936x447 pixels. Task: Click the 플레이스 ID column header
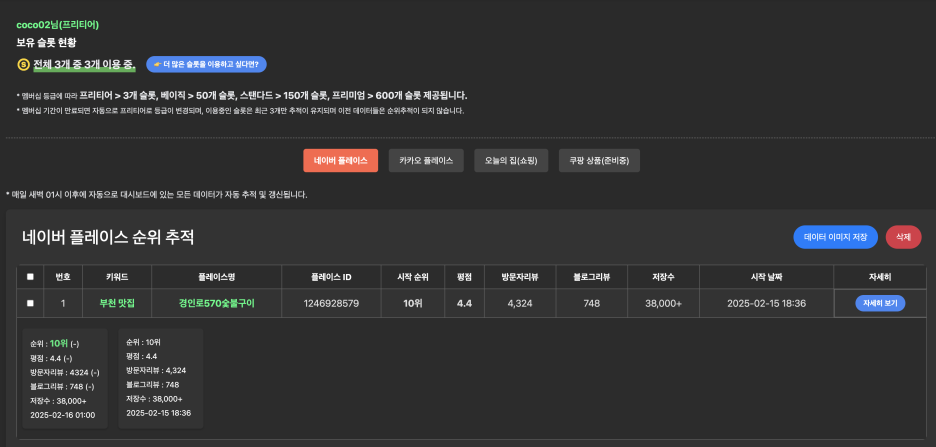(331, 276)
